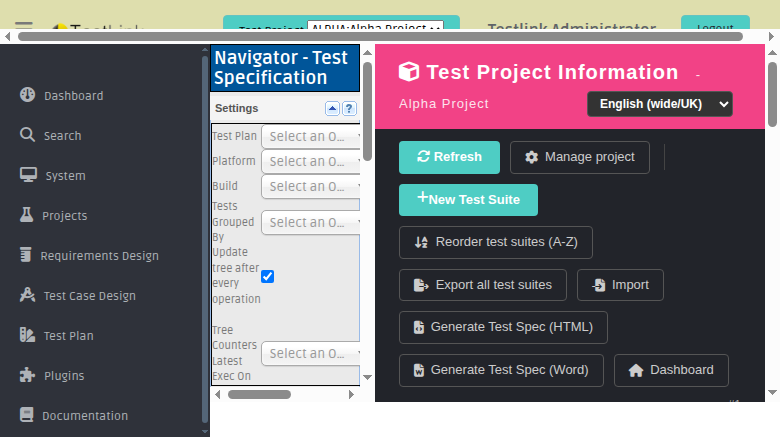Open the Tests Grouped By dropdown
The height and width of the screenshot is (437, 780).
311,222
